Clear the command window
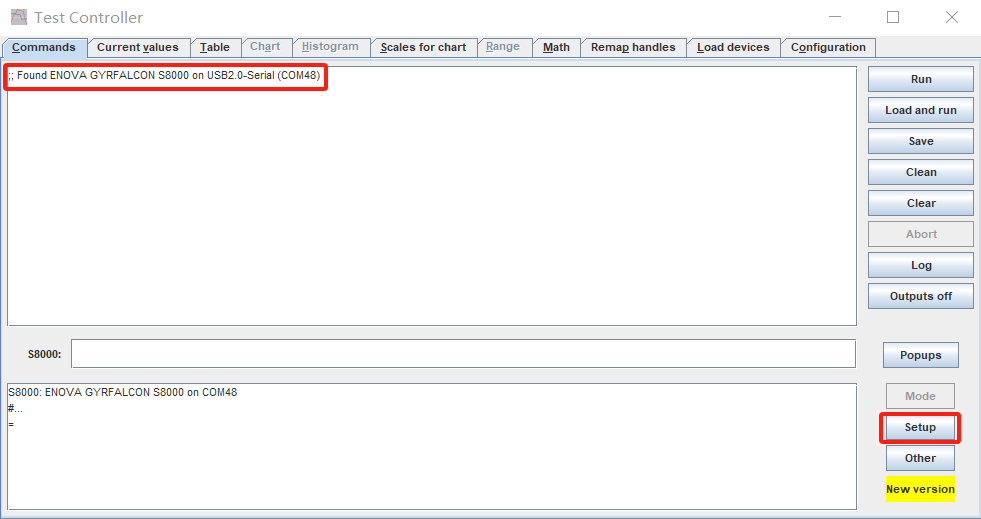The height and width of the screenshot is (519, 981). pos(920,203)
